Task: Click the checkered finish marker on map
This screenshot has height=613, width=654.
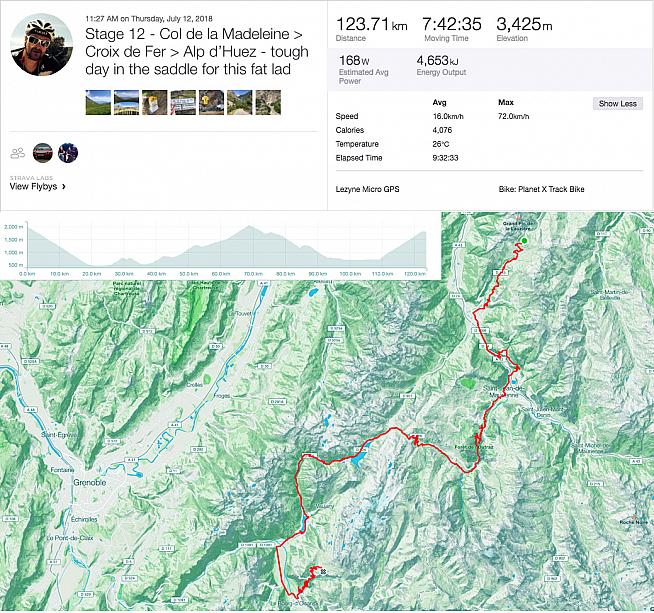Action: click(x=324, y=573)
